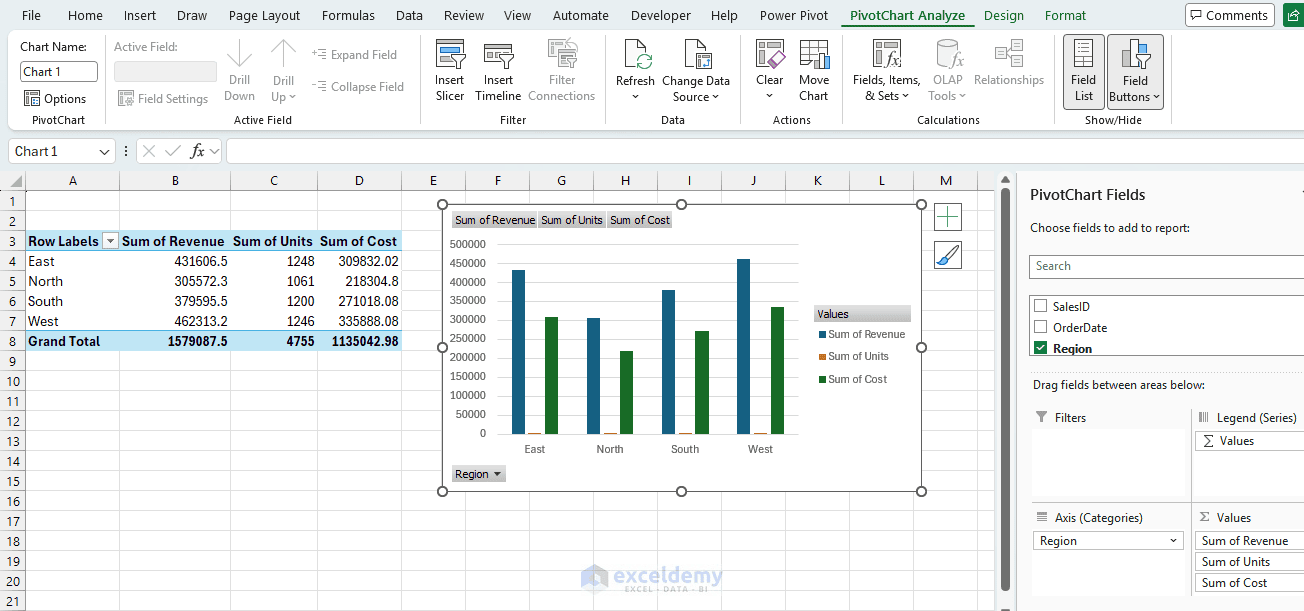Click the Drill Up arrow
This screenshot has height=611, width=1304.
pos(284,55)
